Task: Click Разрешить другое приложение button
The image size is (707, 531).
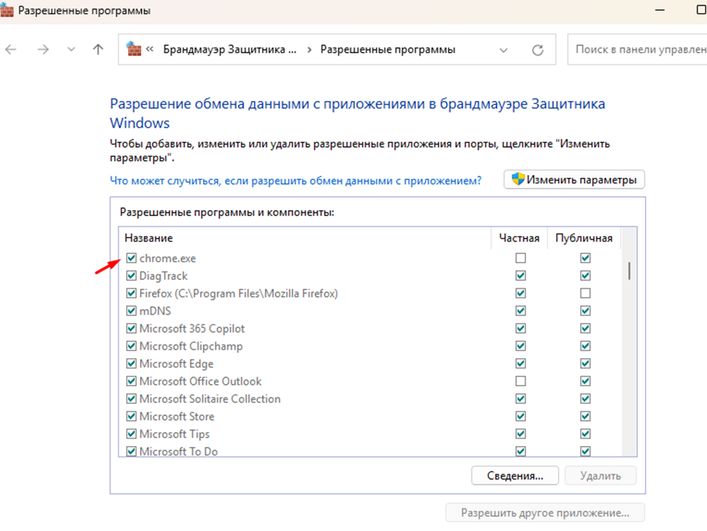Action: 545,513
